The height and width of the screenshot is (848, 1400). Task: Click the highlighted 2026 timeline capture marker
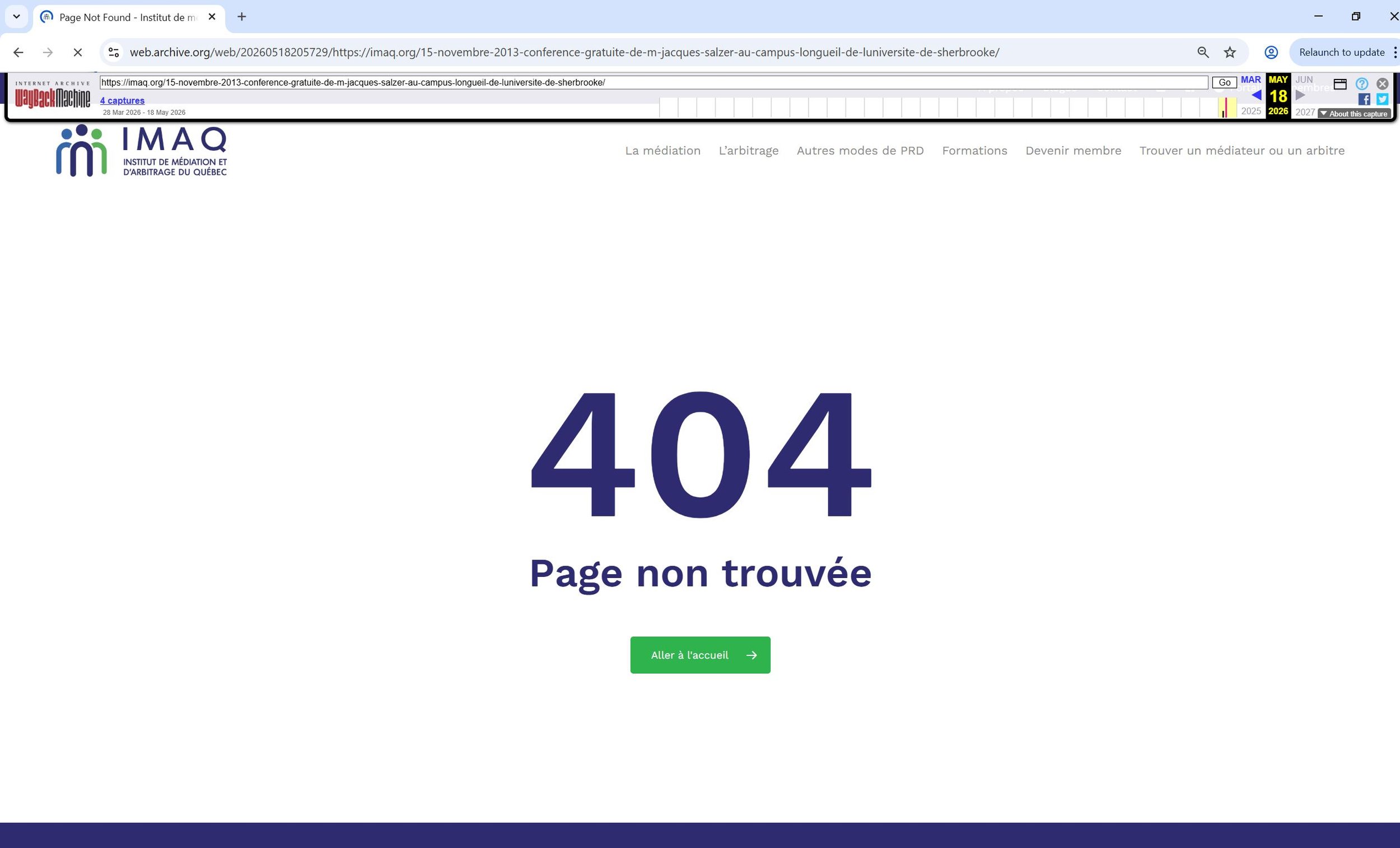click(x=1227, y=108)
